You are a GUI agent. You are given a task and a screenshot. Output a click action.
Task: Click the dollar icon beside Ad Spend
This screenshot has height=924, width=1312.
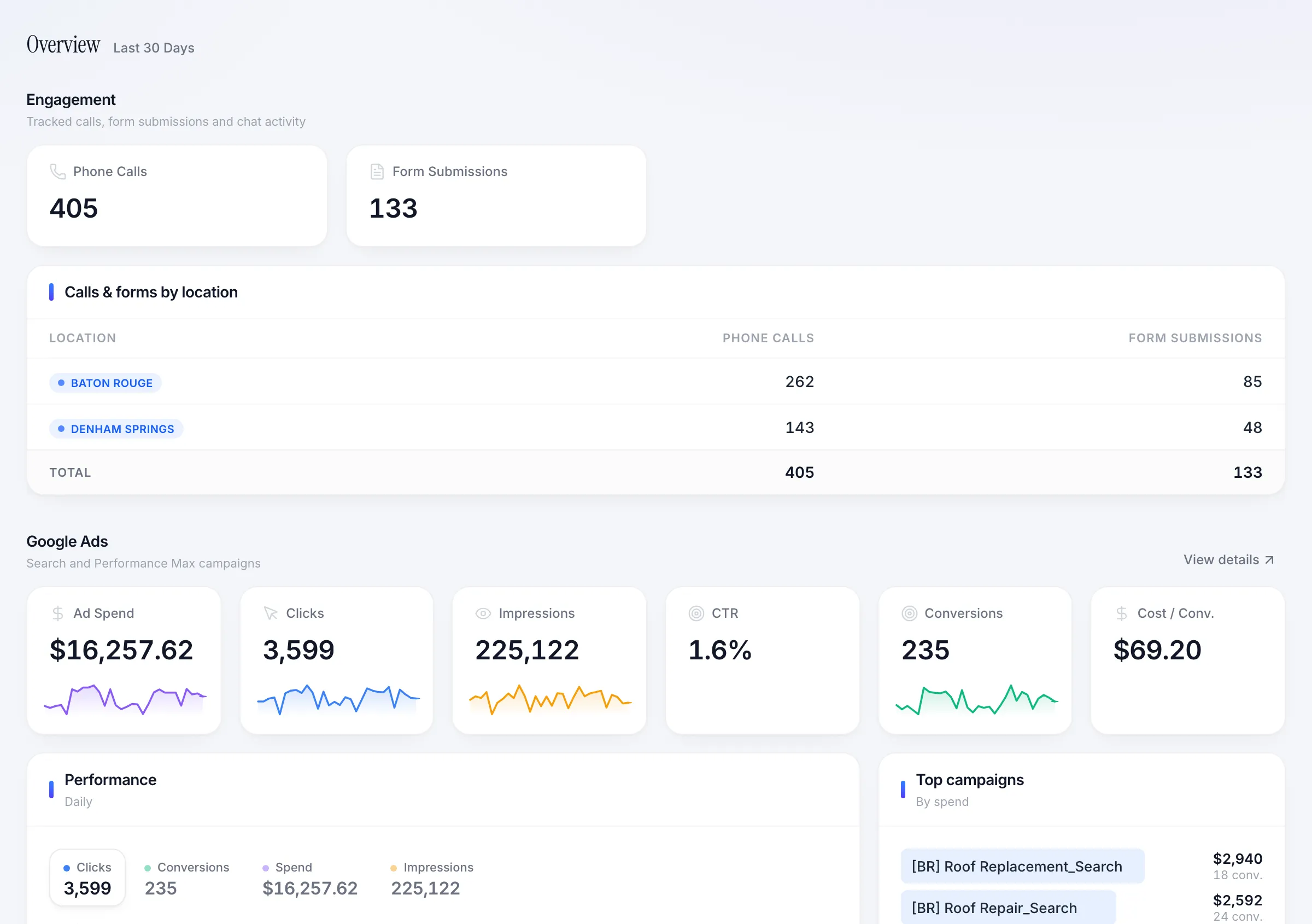pos(58,613)
